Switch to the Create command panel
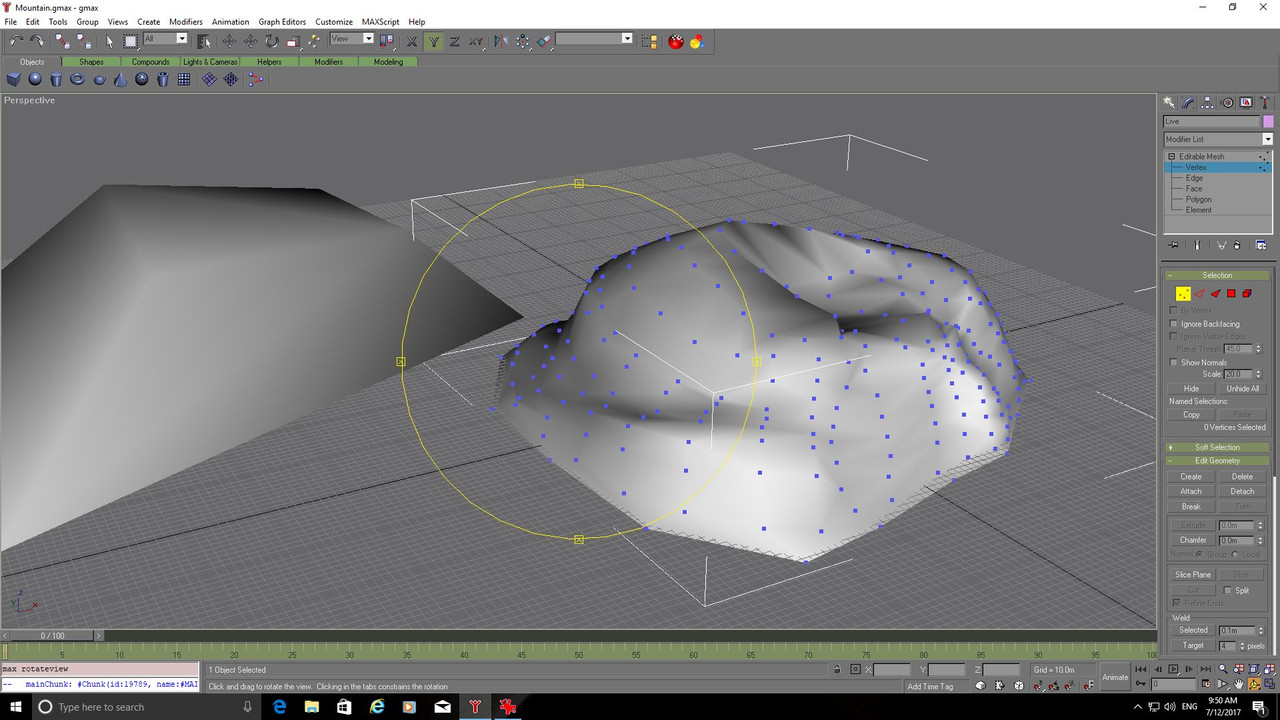1280x720 pixels. coord(1169,102)
